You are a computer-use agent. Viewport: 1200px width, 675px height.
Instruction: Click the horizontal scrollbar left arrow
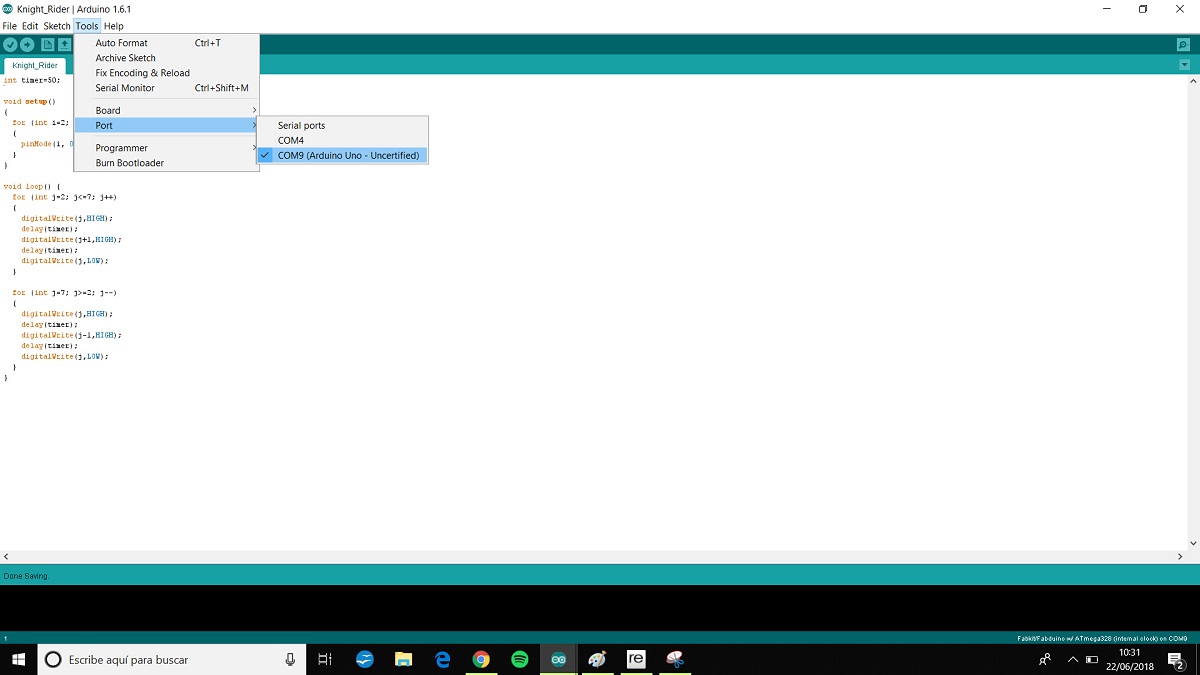pos(6,556)
